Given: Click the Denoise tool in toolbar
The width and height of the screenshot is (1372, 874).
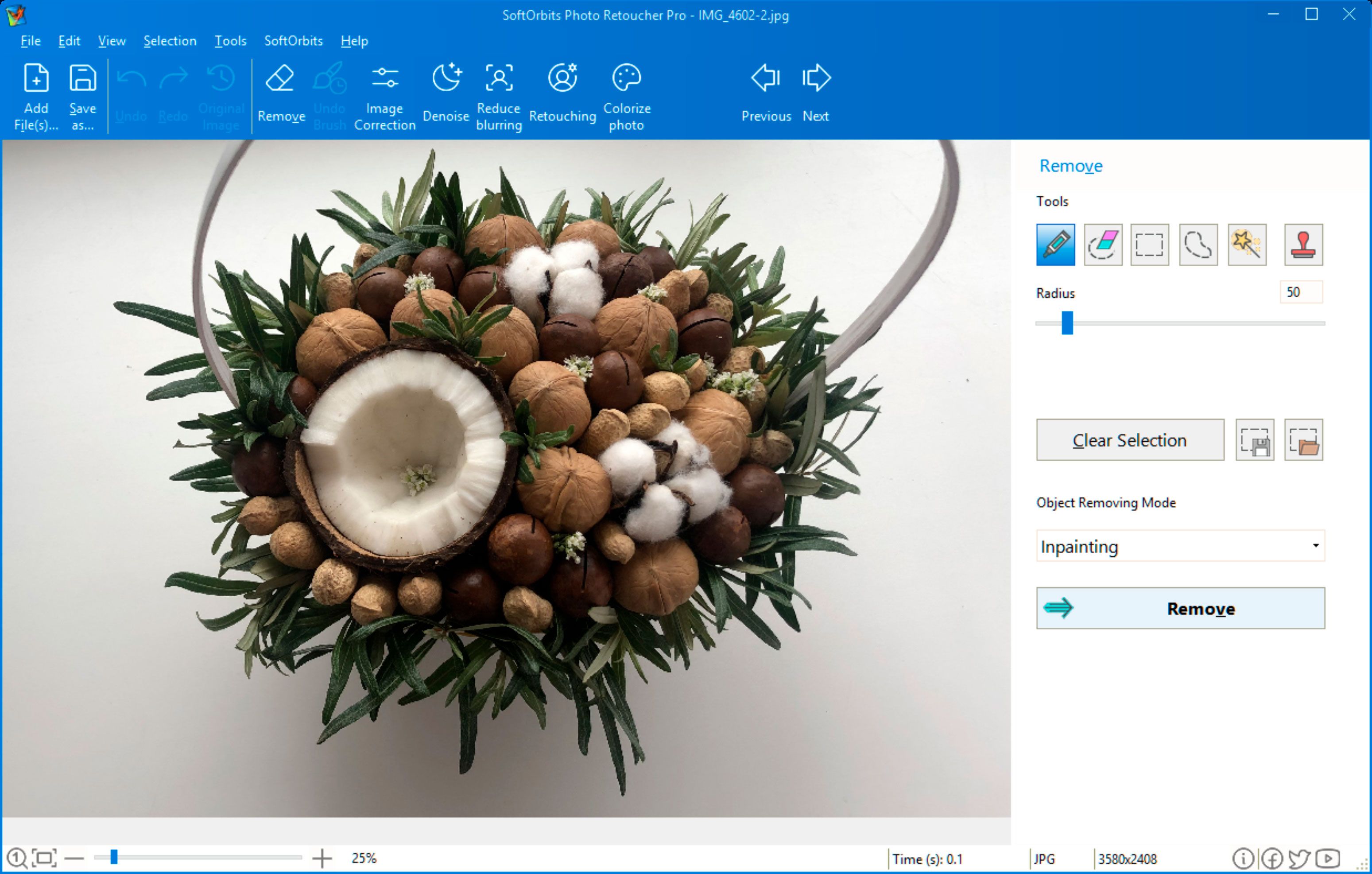Looking at the screenshot, I should pos(445,95).
